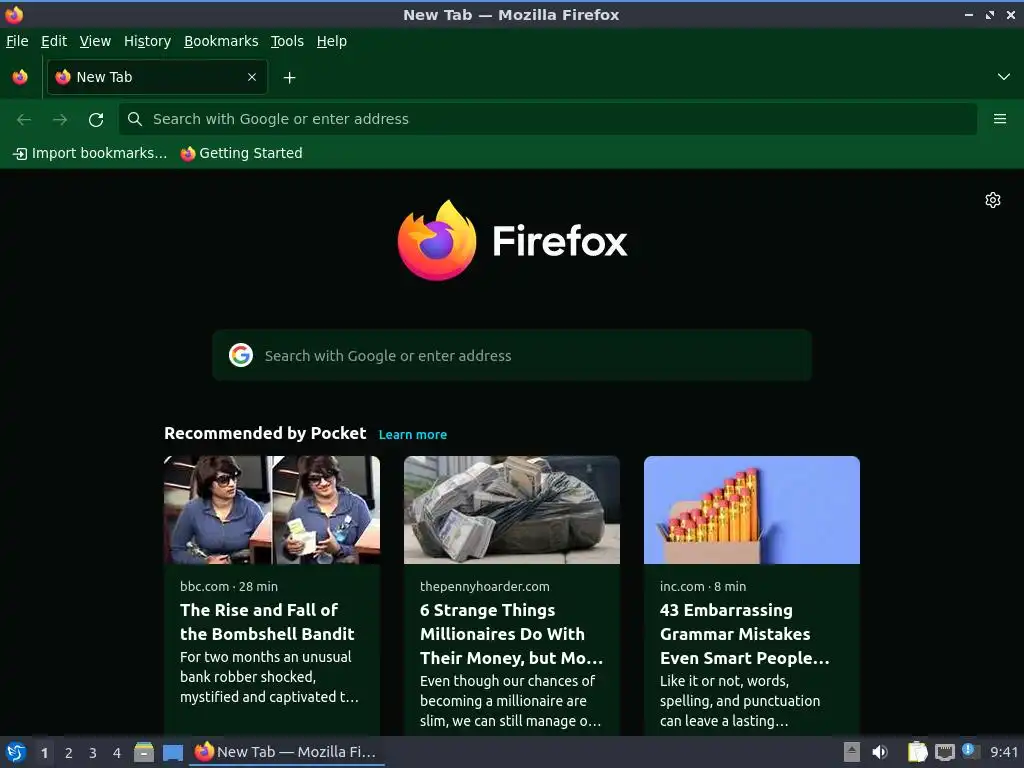1024x768 pixels.
Task: Click 6 Strange Things Millionaires headline
Action: click(x=511, y=634)
